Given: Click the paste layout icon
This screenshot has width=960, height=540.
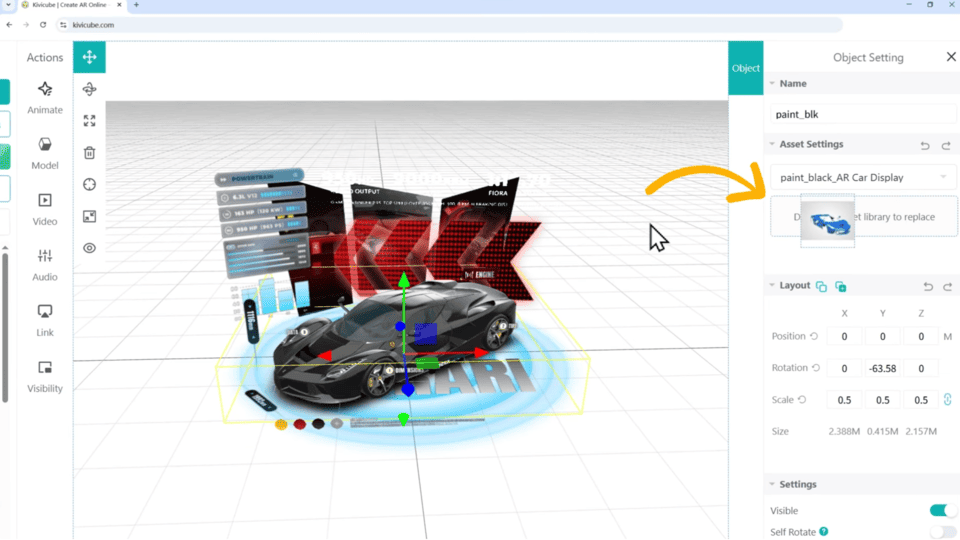Looking at the screenshot, I should pos(841,287).
